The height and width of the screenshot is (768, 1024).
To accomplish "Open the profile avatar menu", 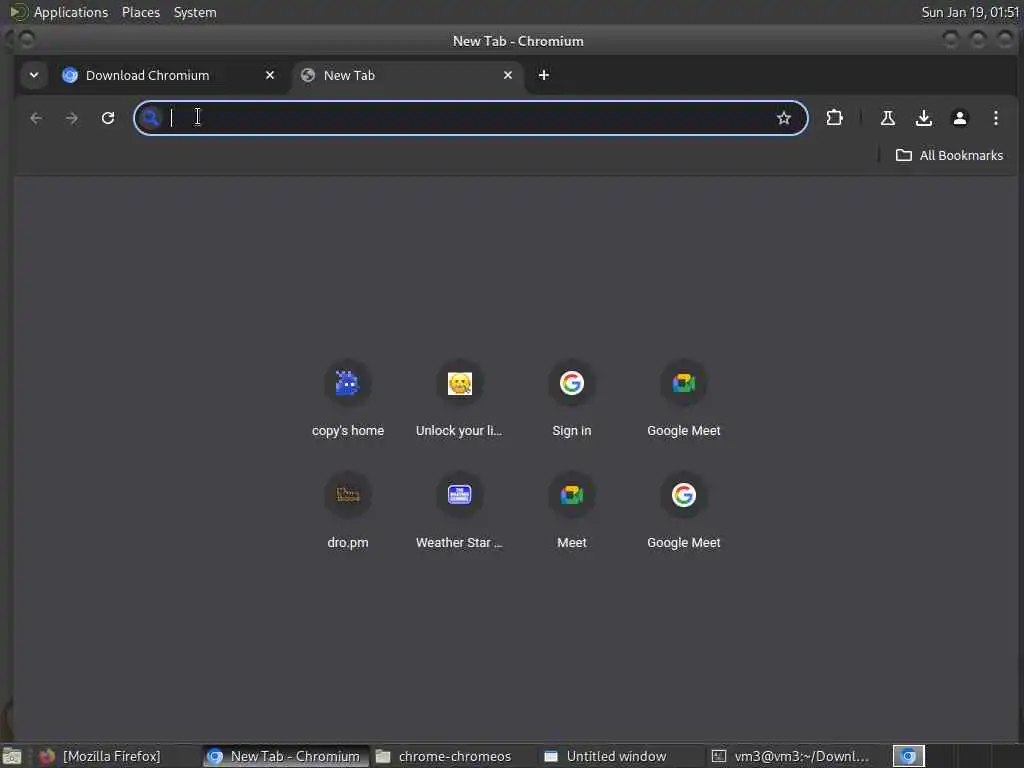I will click(959, 118).
